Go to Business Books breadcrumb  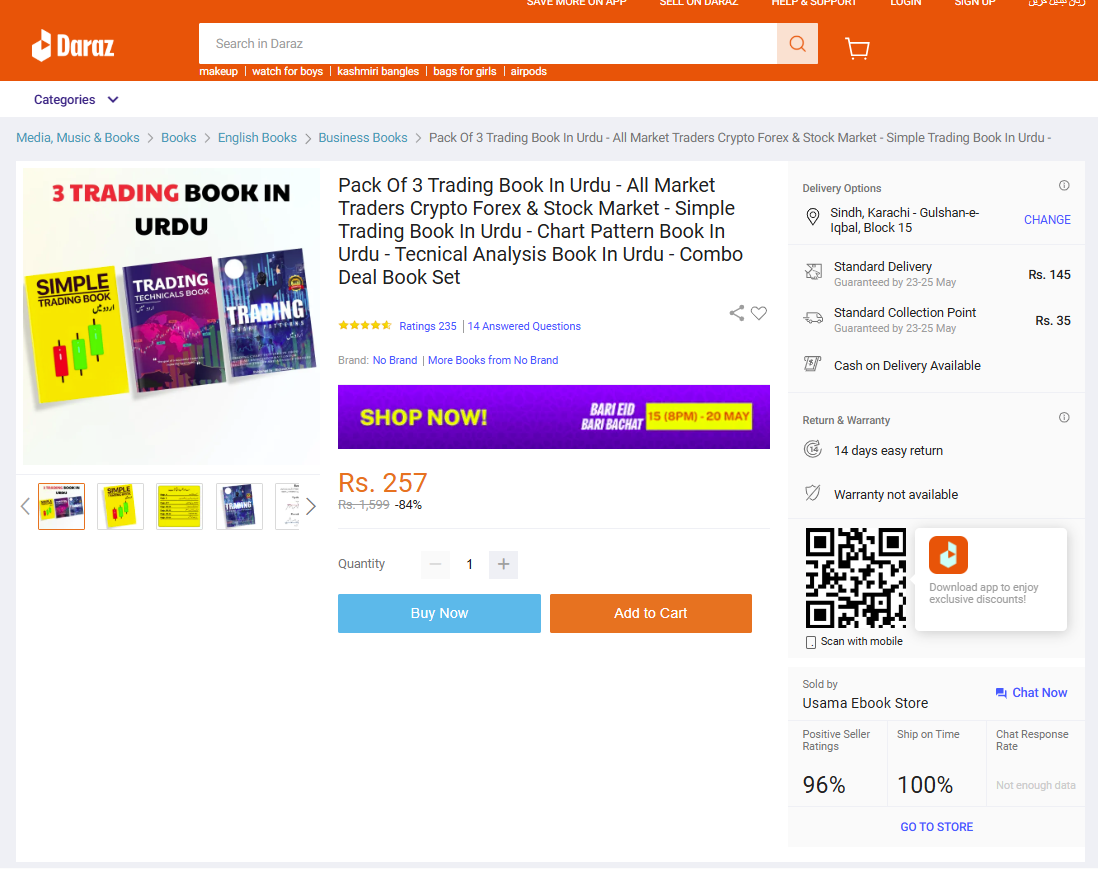[363, 138]
